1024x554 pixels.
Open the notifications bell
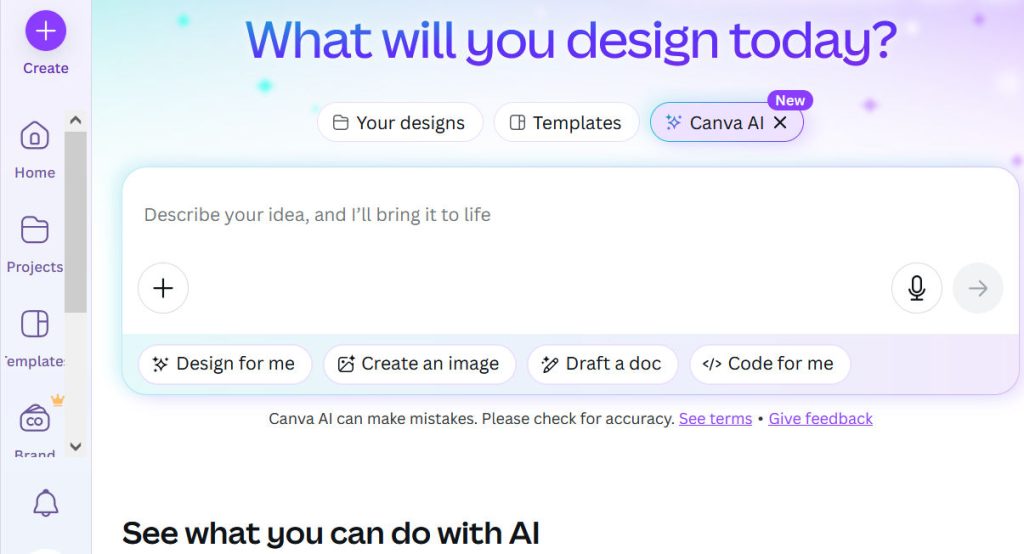tap(45, 503)
